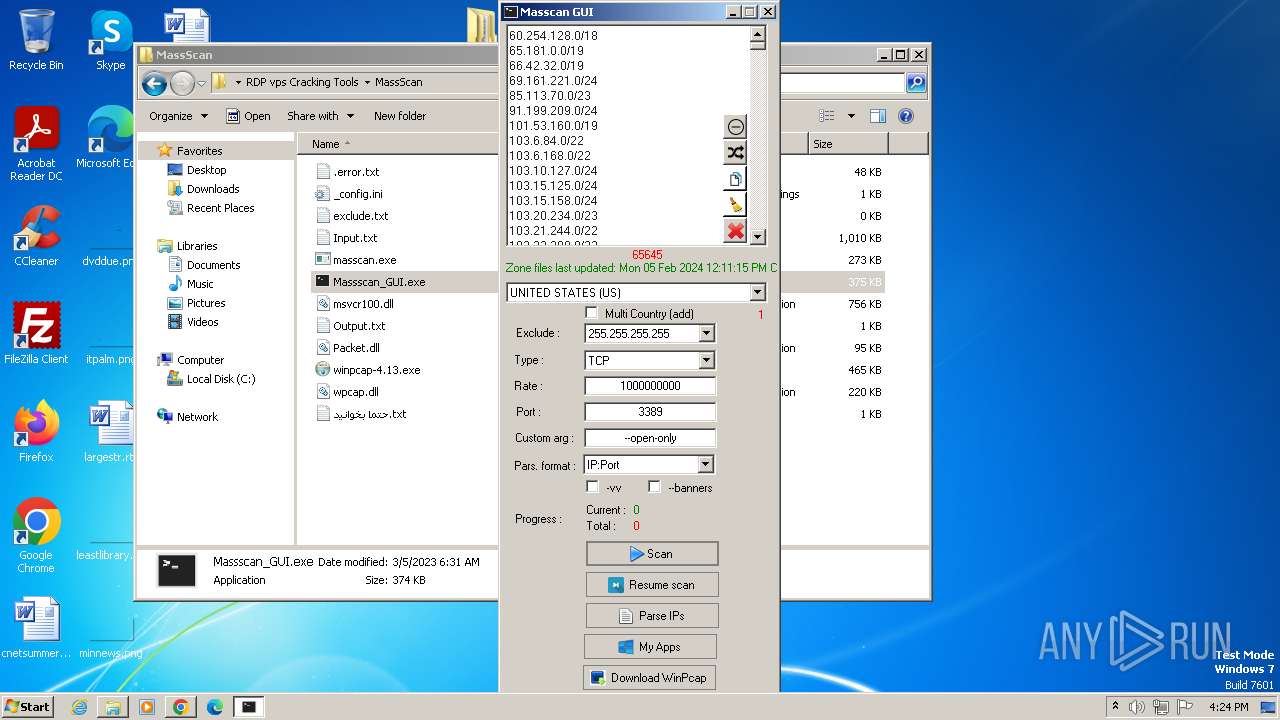Click the command prompt taskbar icon
This screenshot has width=1280, height=720.
tap(248, 707)
